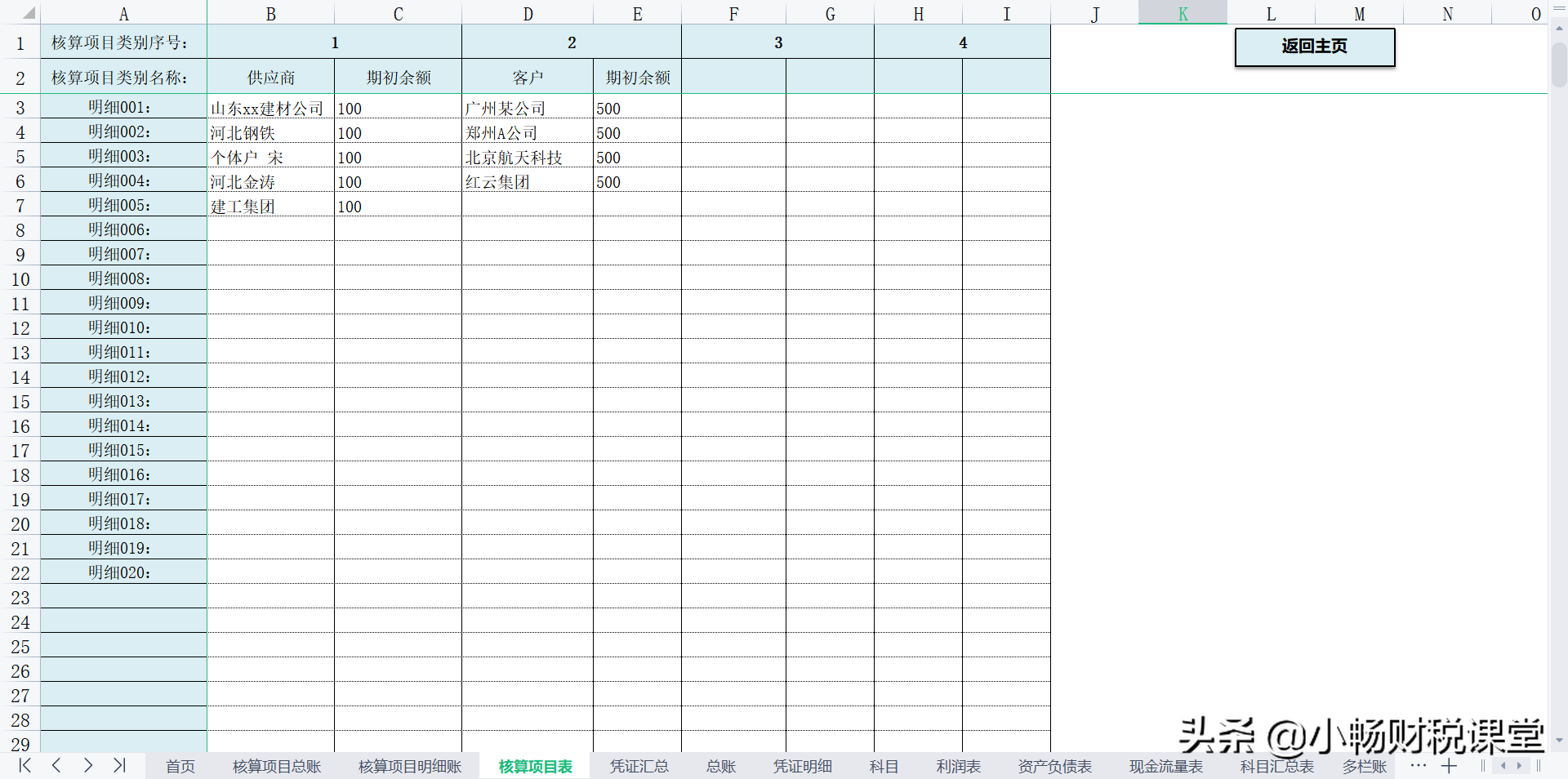The image size is (1568, 779).
Task: Select column B header
Action: 270,12
